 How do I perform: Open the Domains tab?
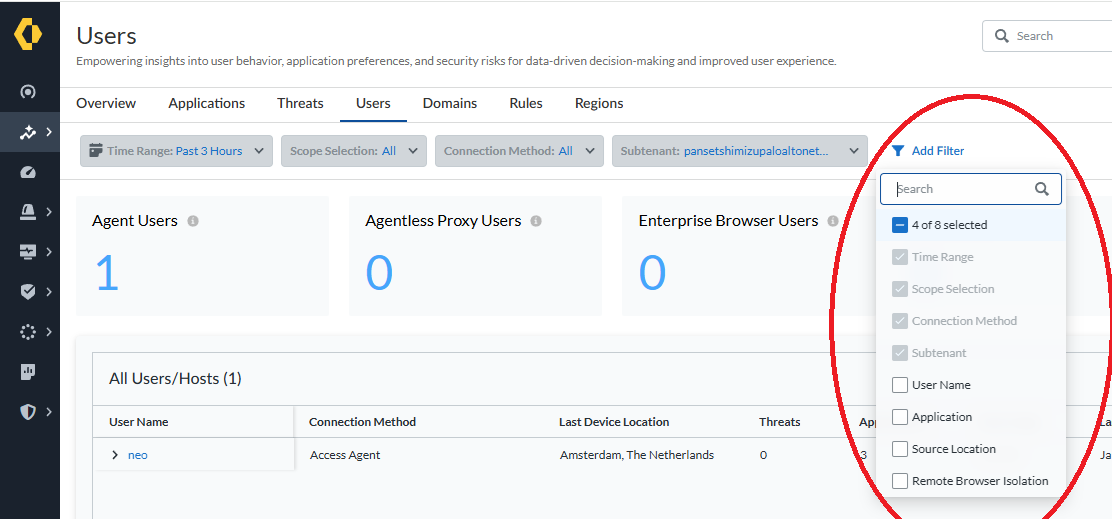450,103
